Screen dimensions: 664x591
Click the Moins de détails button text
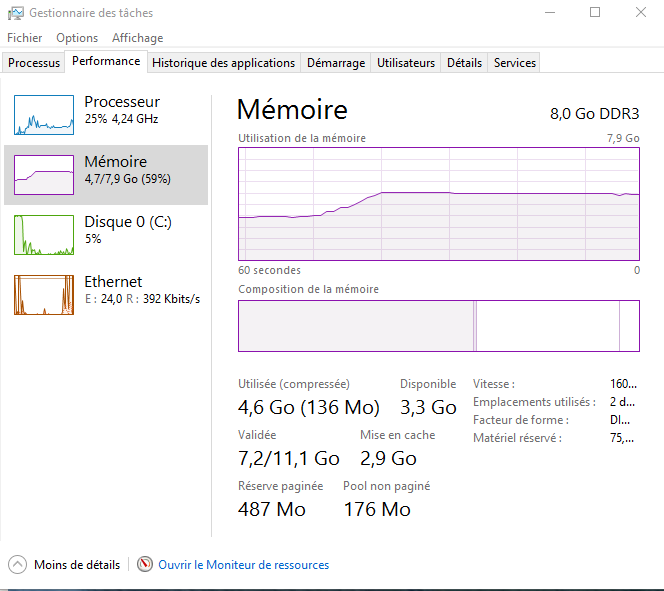[x=77, y=564]
